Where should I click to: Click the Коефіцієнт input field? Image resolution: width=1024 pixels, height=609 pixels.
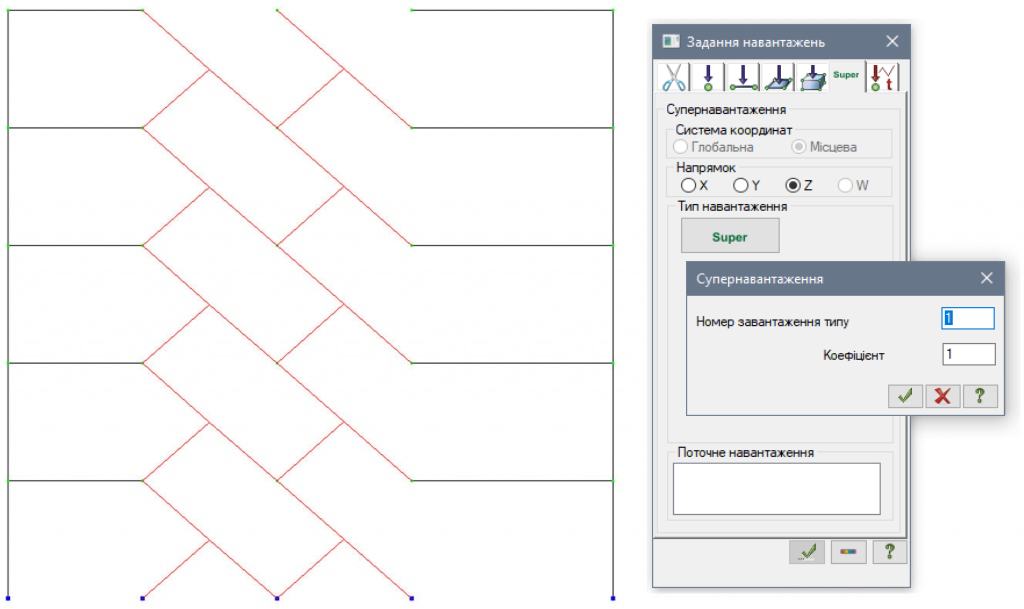tap(968, 355)
